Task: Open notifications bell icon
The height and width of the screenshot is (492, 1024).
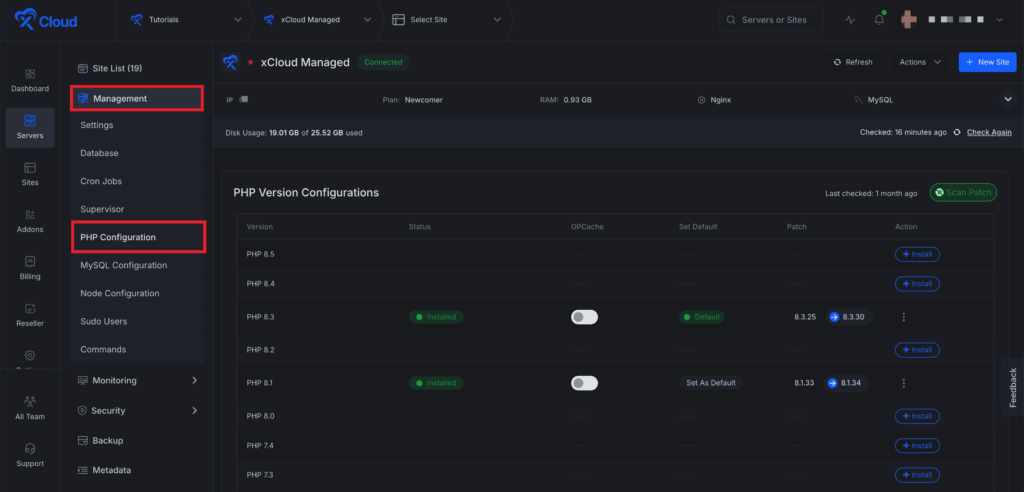Action: 879,20
